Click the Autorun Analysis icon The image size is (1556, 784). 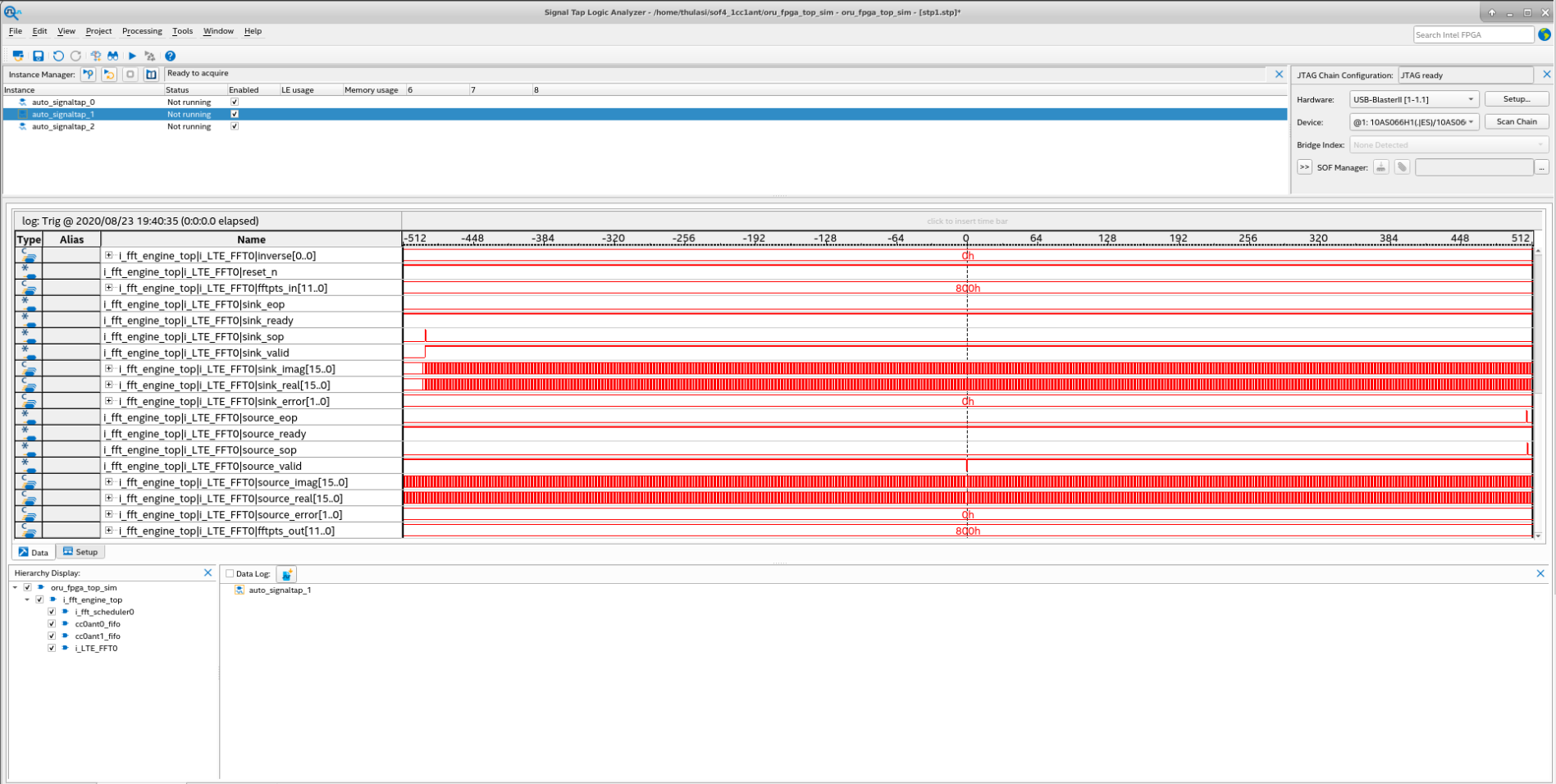pos(109,75)
